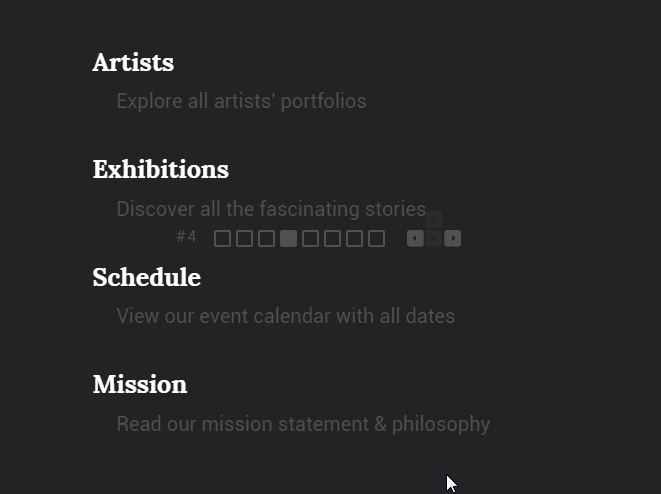The height and width of the screenshot is (494, 661).
Task: Open the Exhibitions heading link
Action: point(161,169)
